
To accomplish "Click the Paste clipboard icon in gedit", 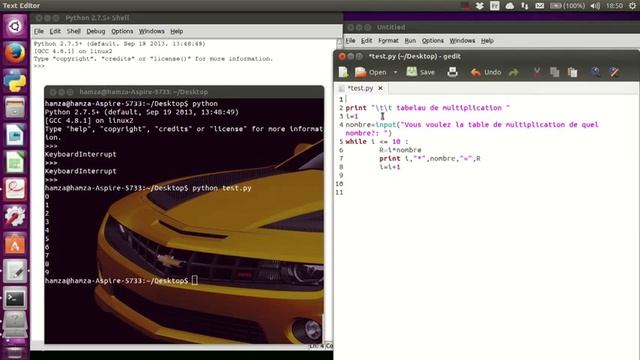I will pyautogui.click(x=573, y=72).
